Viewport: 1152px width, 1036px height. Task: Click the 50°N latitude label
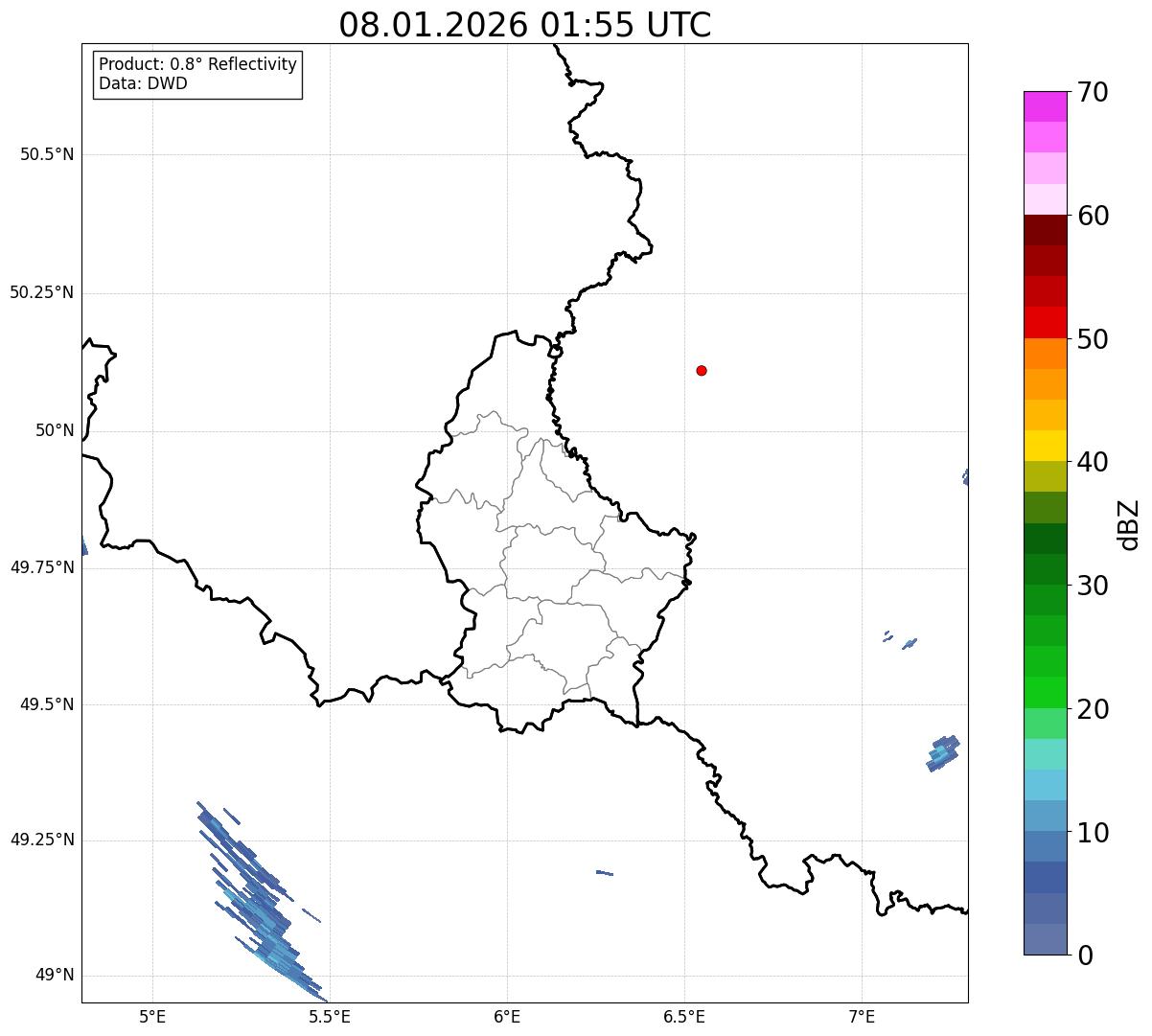point(55,430)
